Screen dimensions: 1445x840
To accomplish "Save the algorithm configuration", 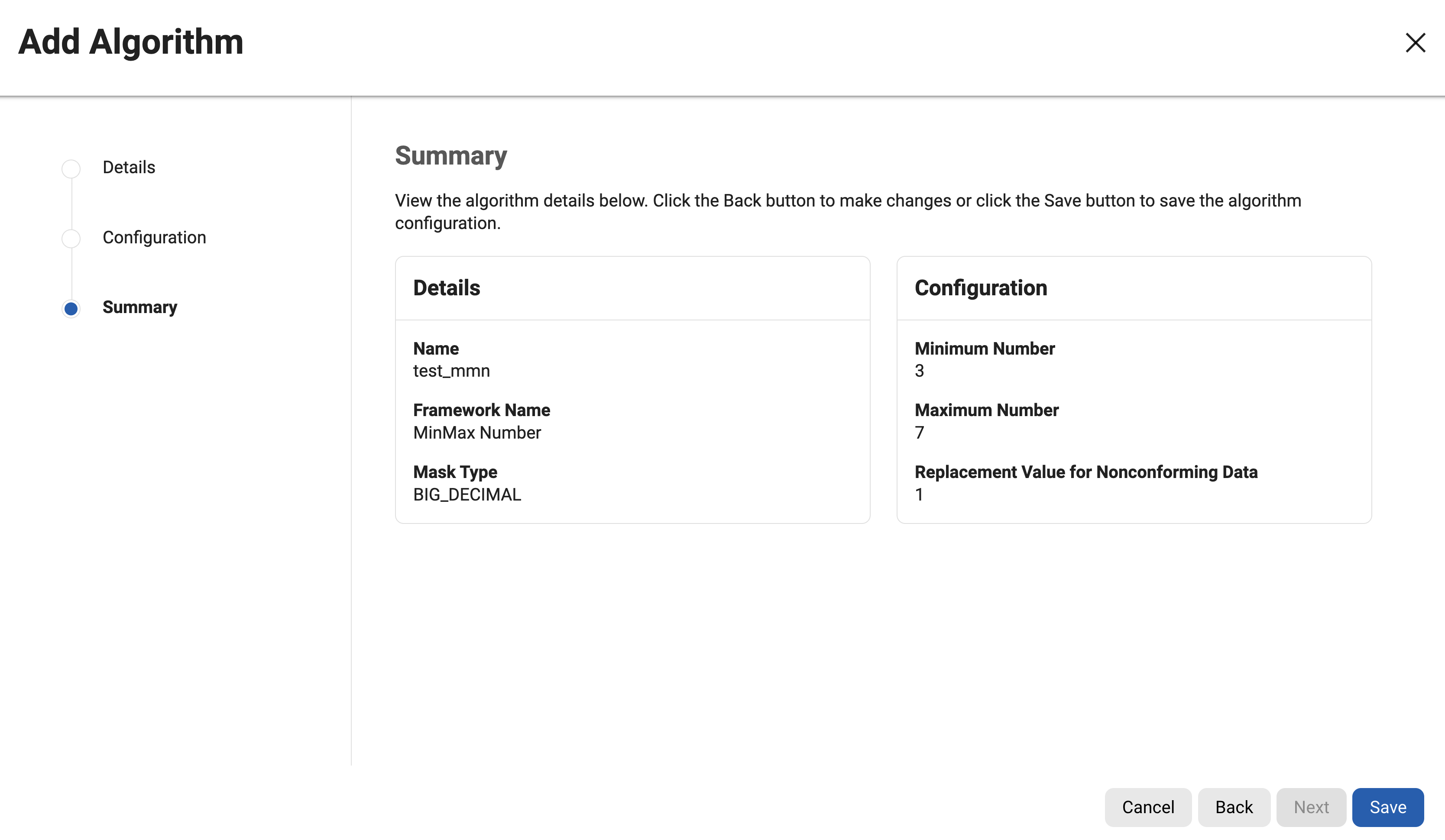I will tap(1388, 807).
